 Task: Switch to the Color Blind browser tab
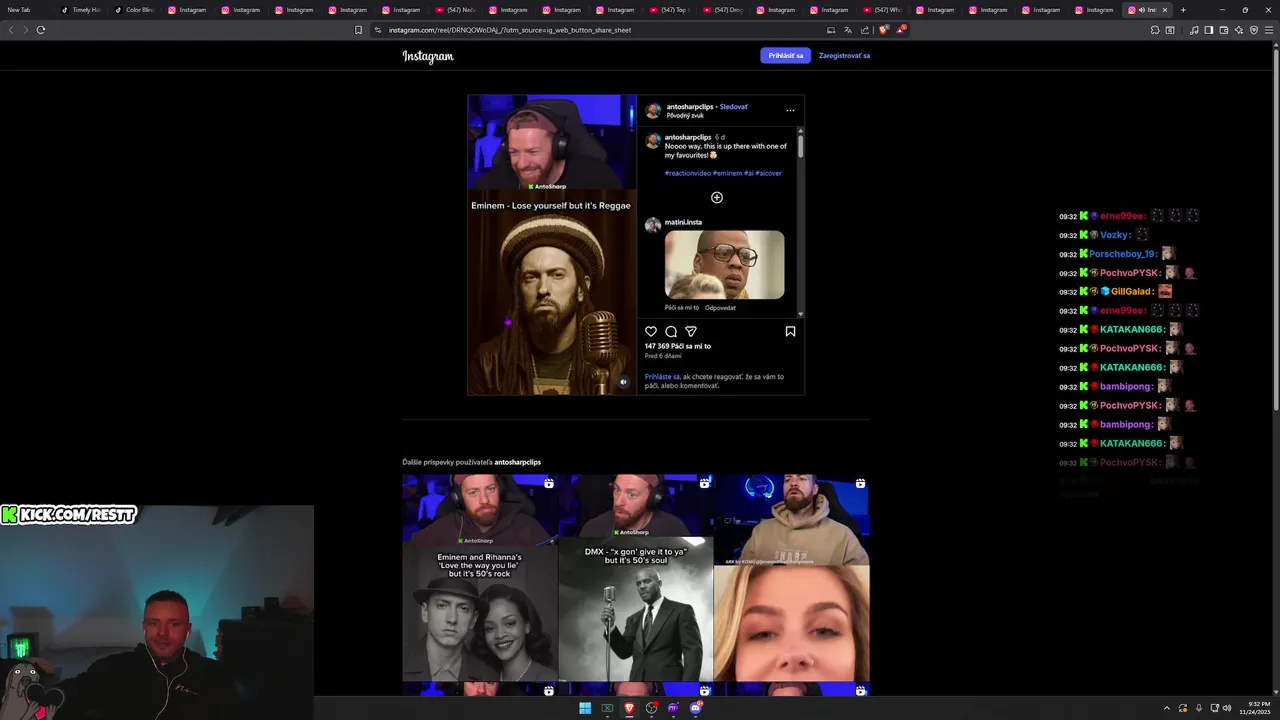pyautogui.click(x=134, y=10)
